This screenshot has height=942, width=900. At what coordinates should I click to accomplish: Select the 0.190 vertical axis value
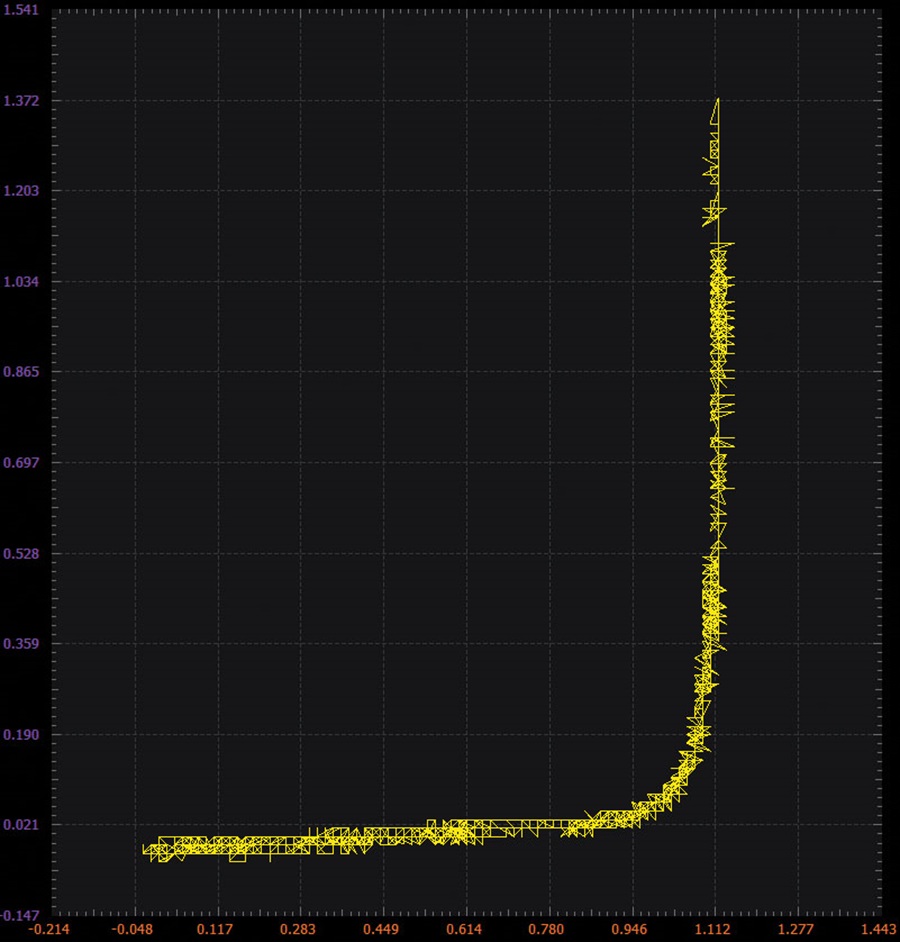21,735
